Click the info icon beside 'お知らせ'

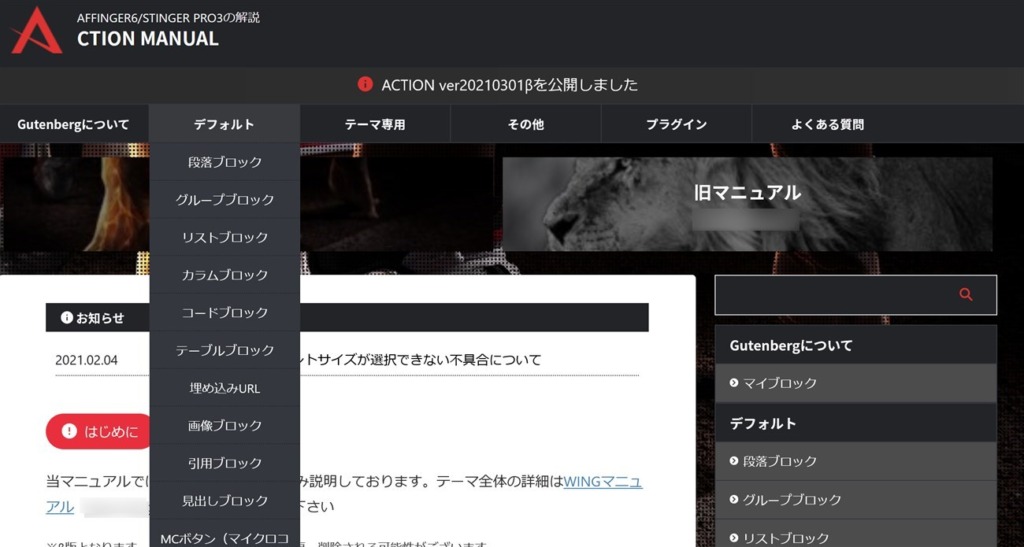[x=67, y=317]
